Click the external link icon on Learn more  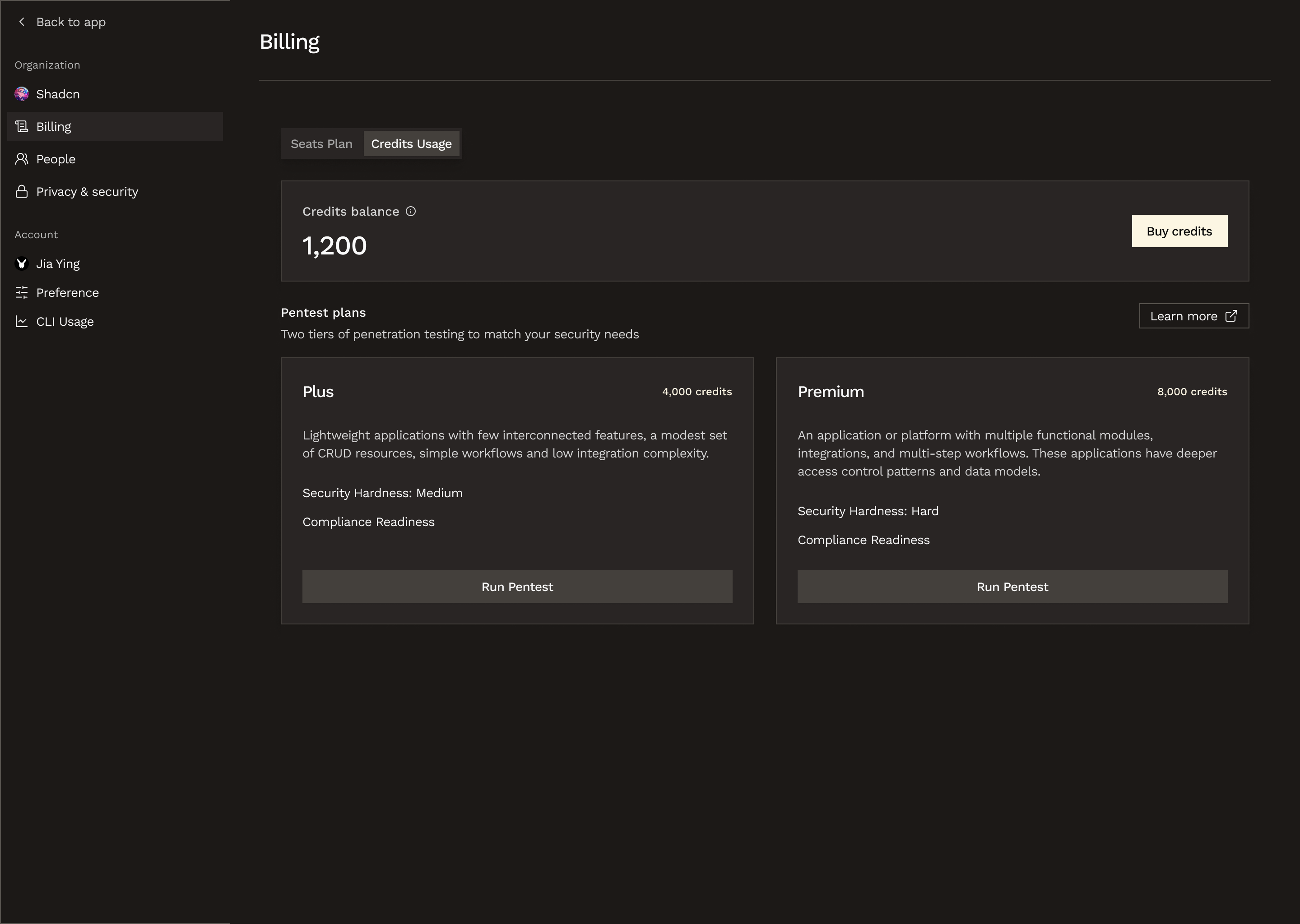point(1231,315)
